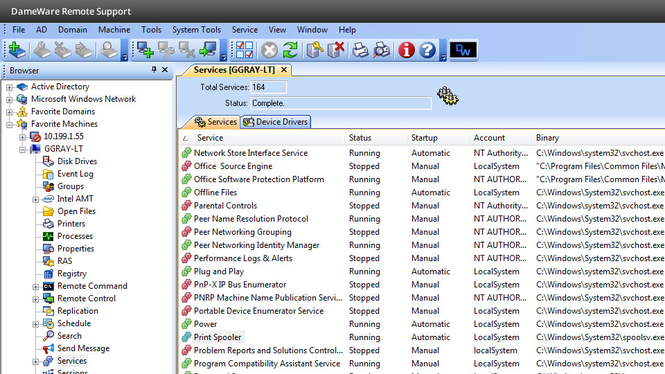Expand the Remote Command node
The image size is (665, 374).
tap(36, 287)
